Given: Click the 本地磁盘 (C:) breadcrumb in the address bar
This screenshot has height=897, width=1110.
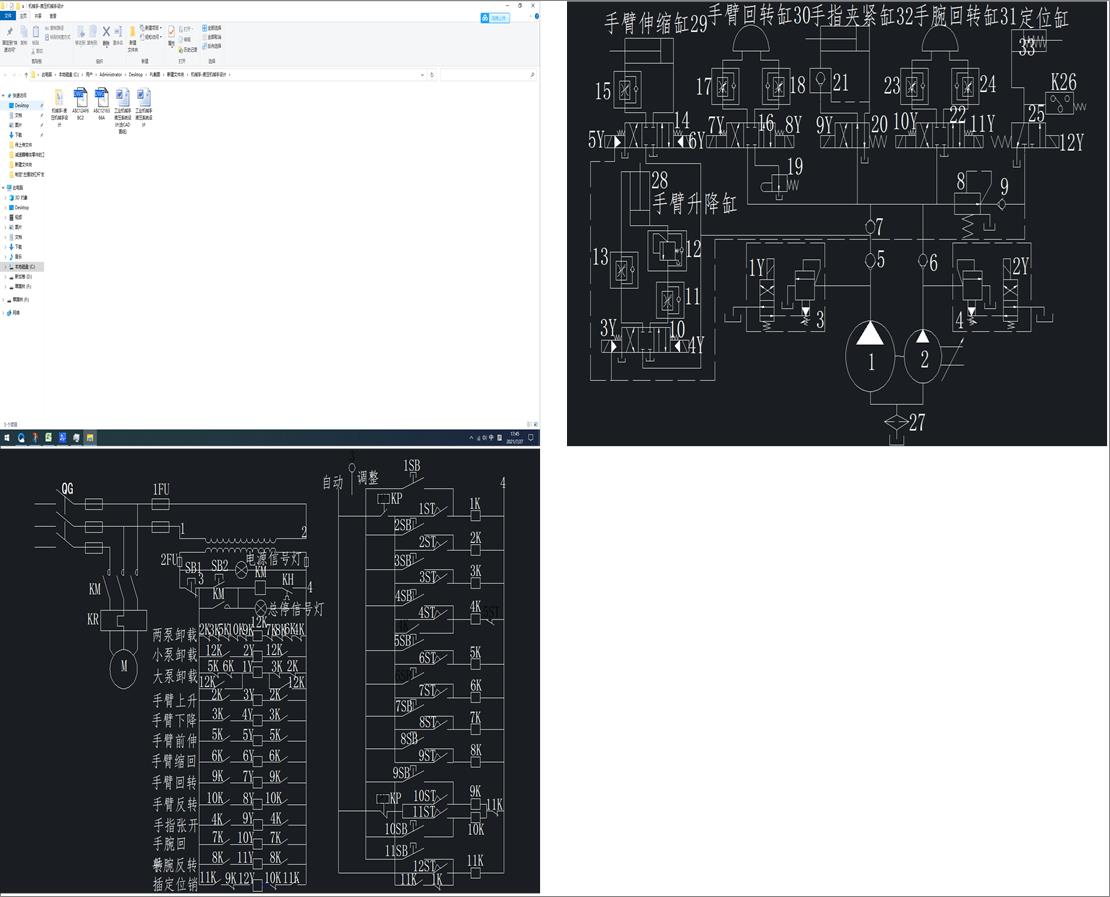Looking at the screenshot, I should coord(69,74).
